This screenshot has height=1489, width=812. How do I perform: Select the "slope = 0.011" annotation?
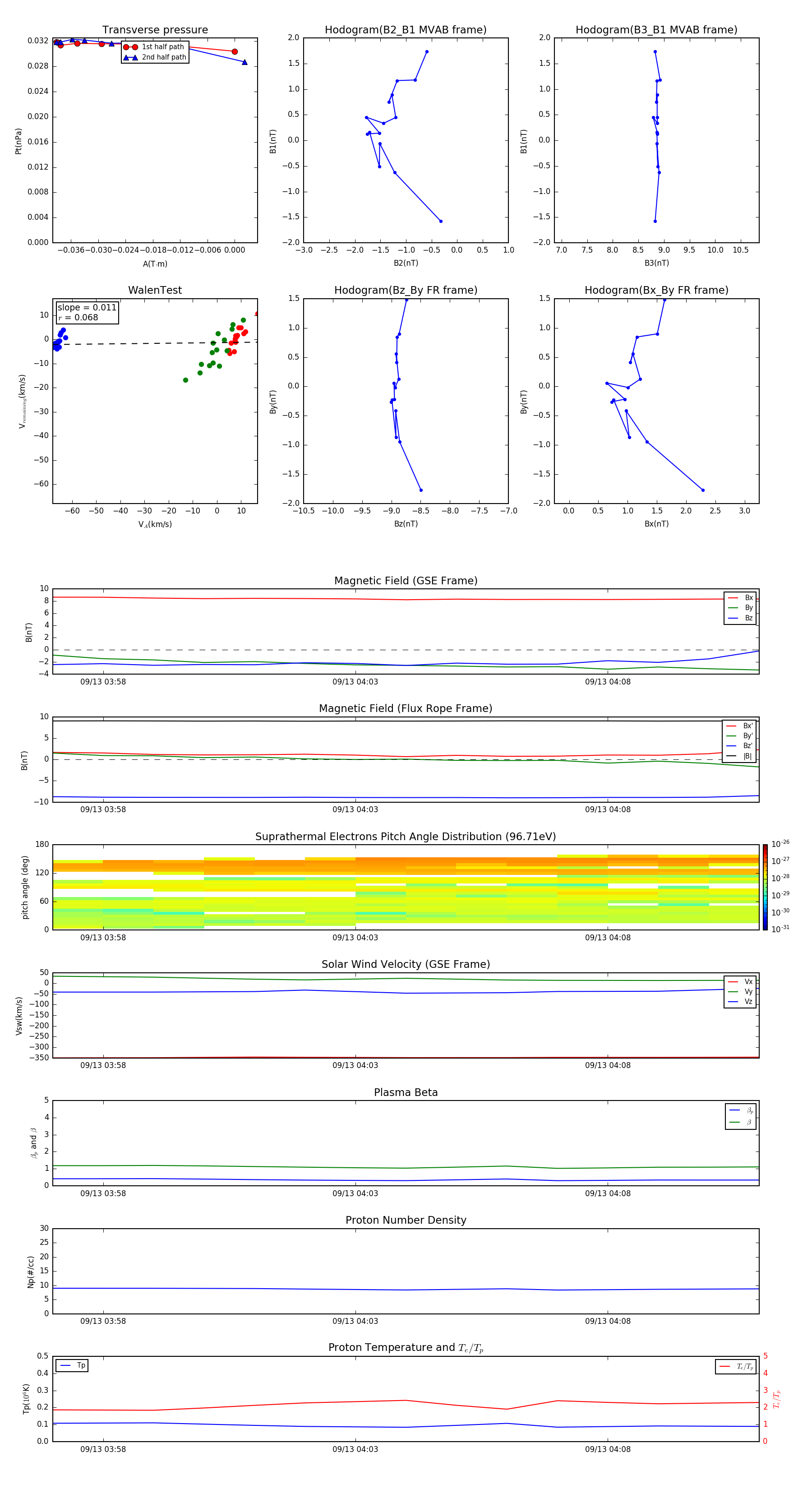pos(87,308)
